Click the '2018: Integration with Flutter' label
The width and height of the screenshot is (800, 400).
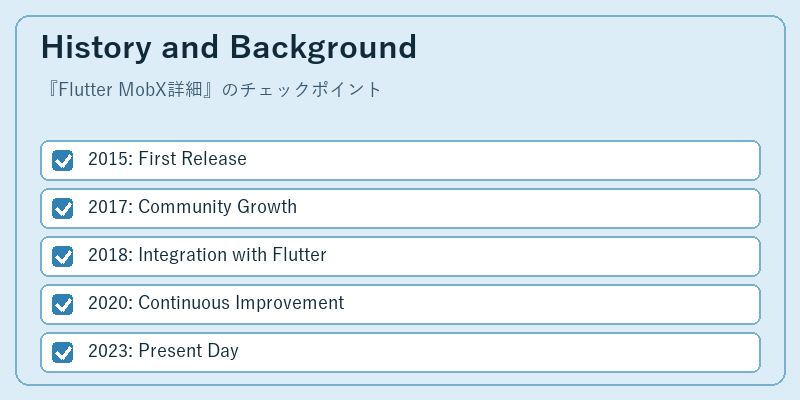pyautogui.click(x=207, y=255)
